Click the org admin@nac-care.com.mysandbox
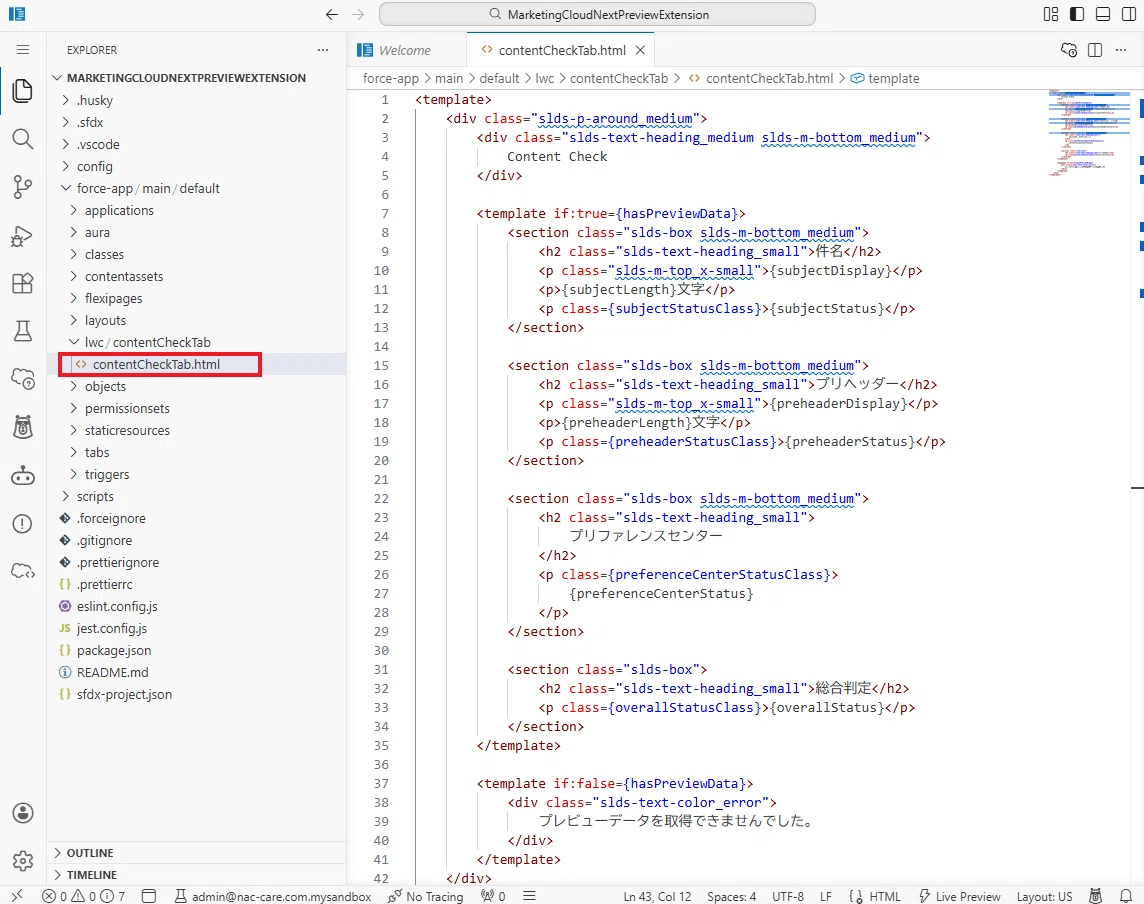This screenshot has width=1144, height=904. [x=273, y=896]
